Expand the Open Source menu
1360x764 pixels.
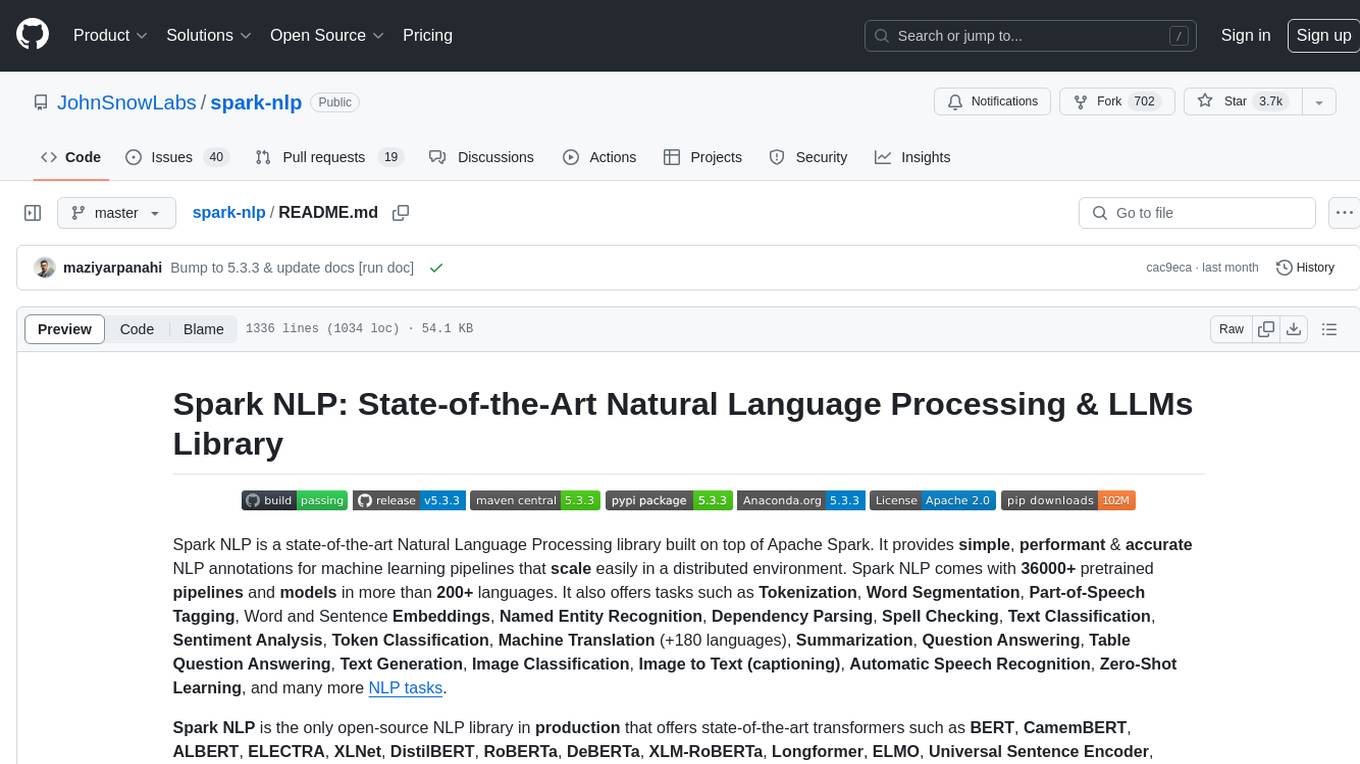click(x=327, y=35)
